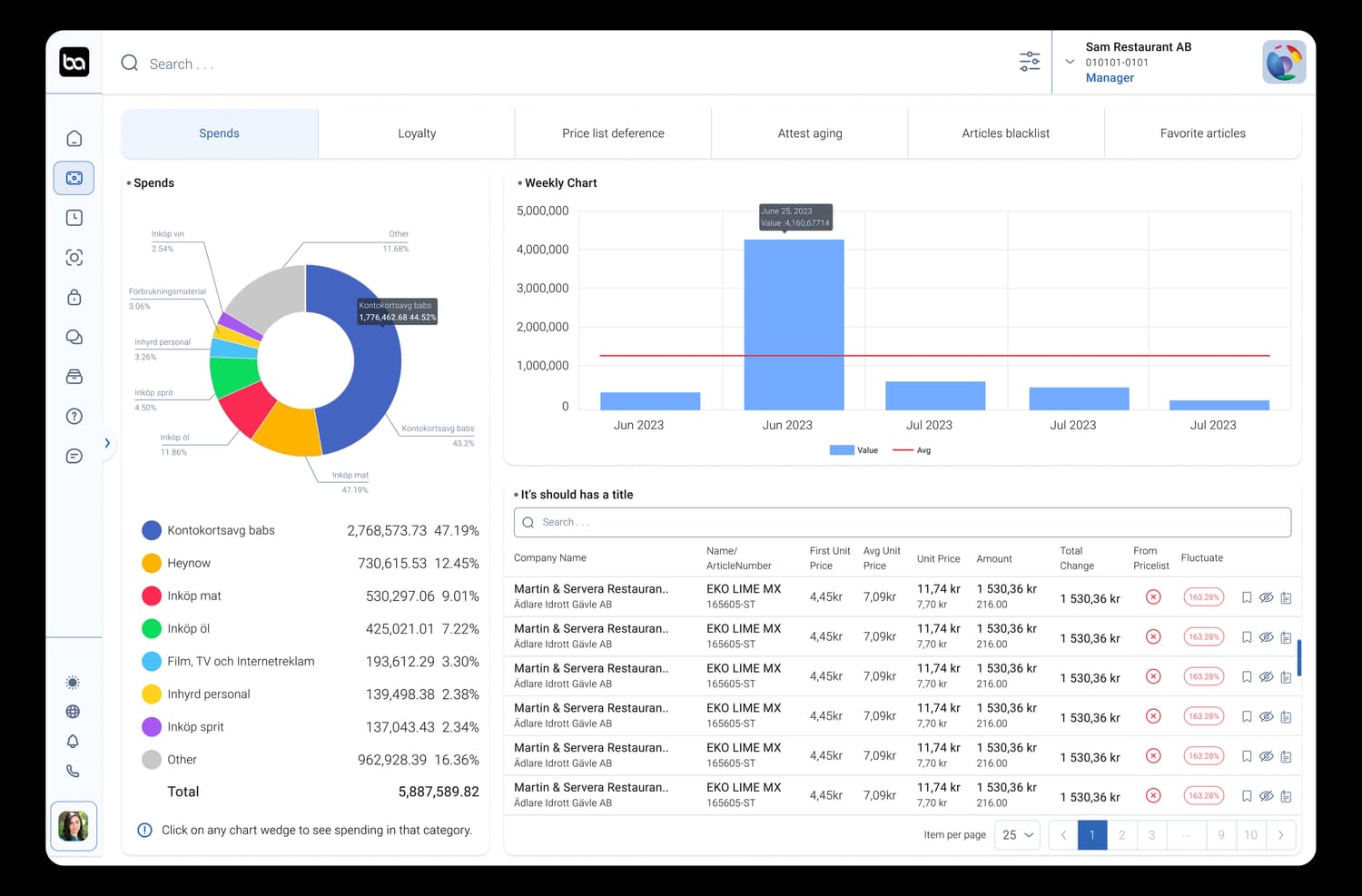Viewport: 1362px width, 896px height.
Task: Click the help question mark icon
Action: 74,416
